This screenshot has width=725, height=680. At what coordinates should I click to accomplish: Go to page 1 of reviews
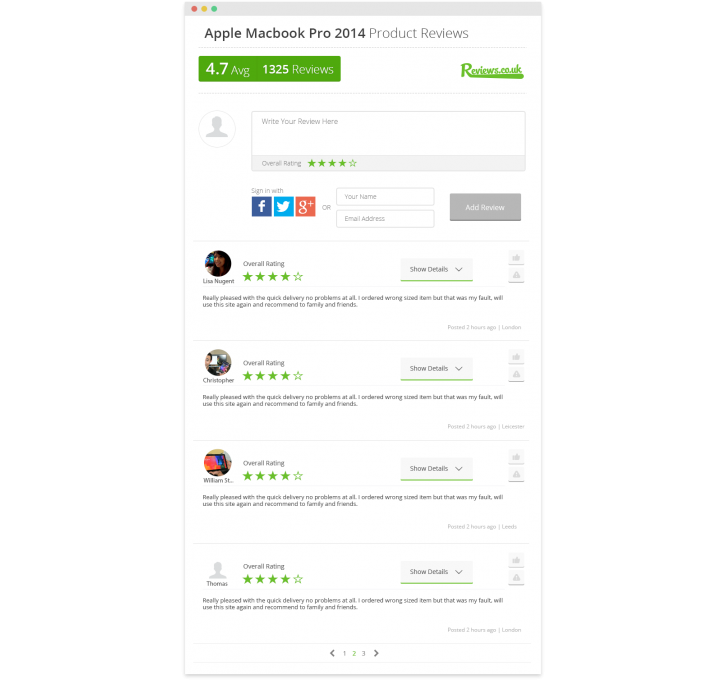(344, 653)
